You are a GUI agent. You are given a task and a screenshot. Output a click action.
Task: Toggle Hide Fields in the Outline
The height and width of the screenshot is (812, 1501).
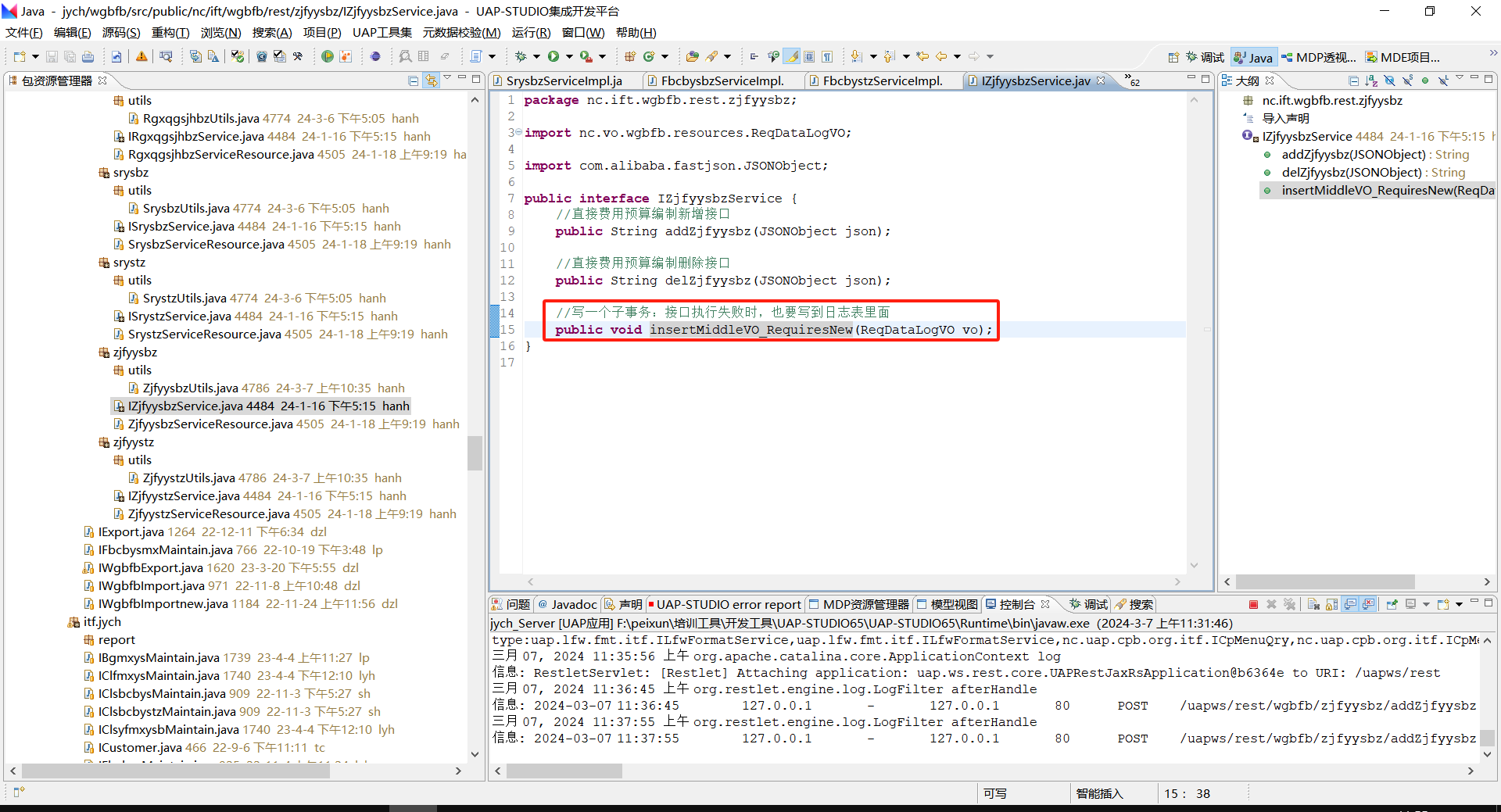(x=1389, y=80)
